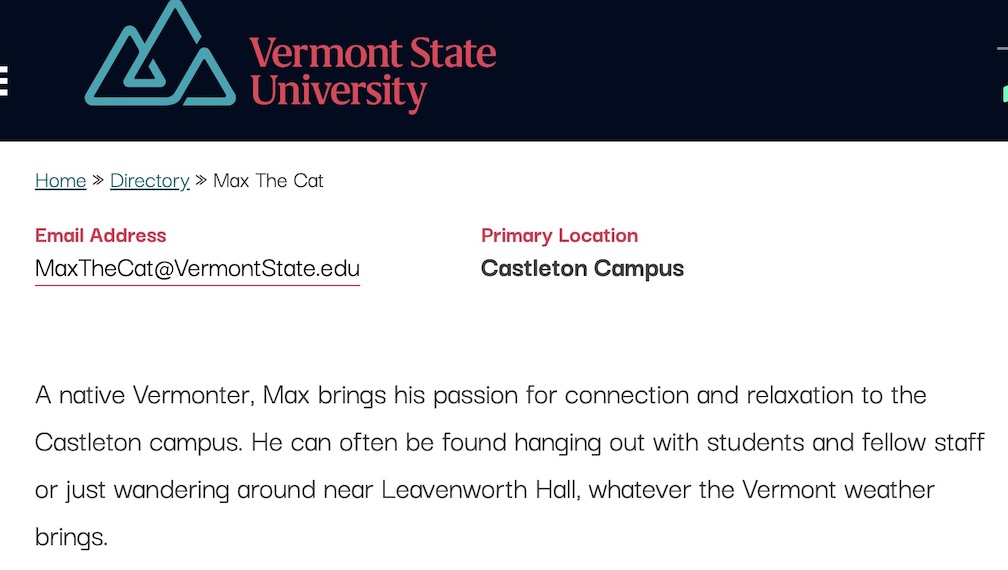Select the Max The Cat breadcrumb text
The width and height of the screenshot is (1008, 570).
click(268, 181)
